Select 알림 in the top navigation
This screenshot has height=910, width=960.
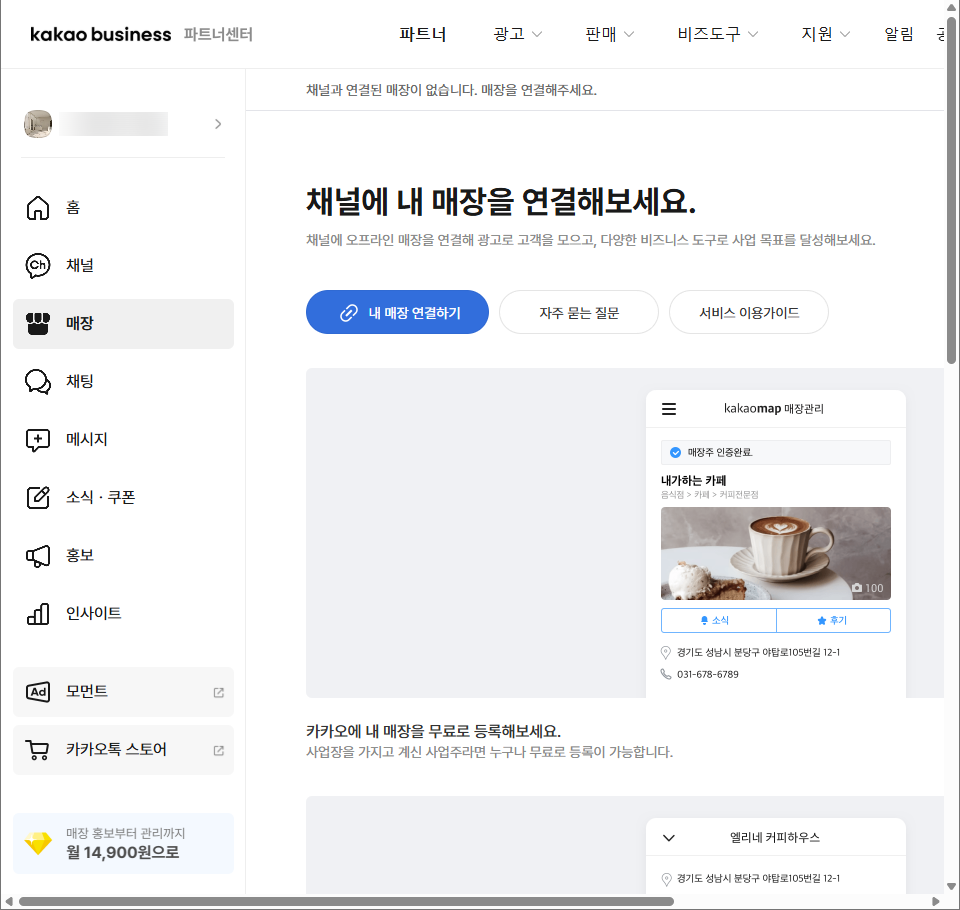(899, 34)
